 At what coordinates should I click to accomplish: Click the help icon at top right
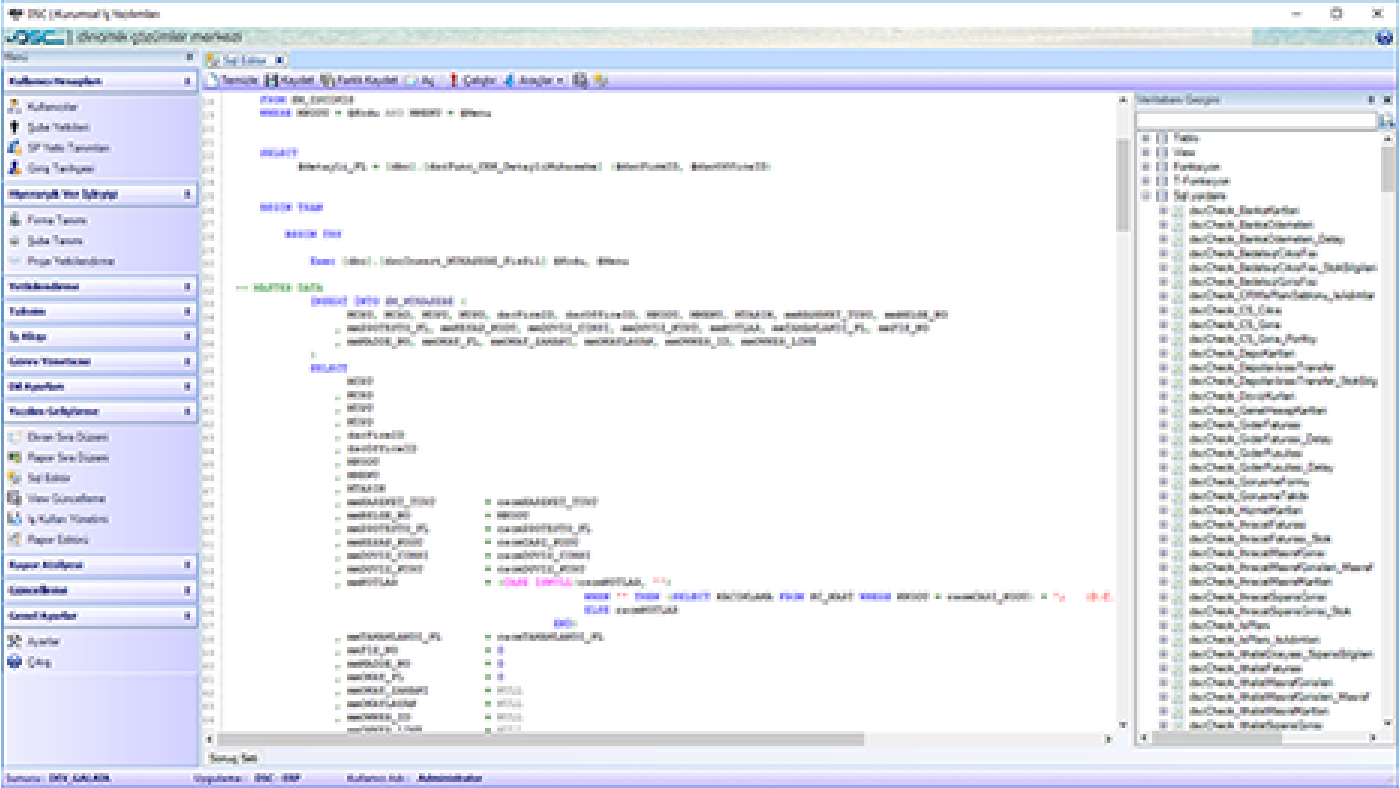tap(1385, 38)
